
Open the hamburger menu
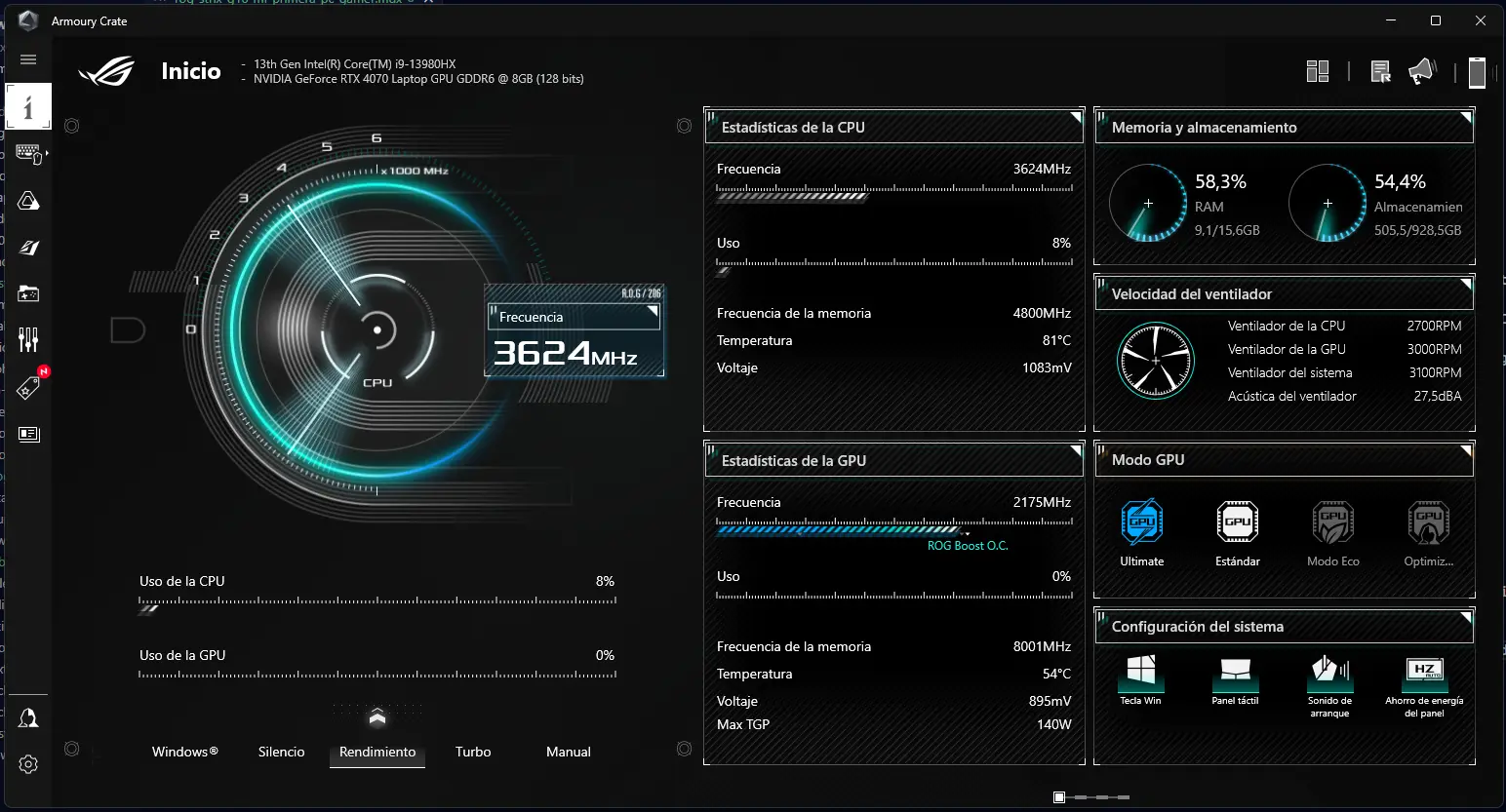[x=28, y=58]
